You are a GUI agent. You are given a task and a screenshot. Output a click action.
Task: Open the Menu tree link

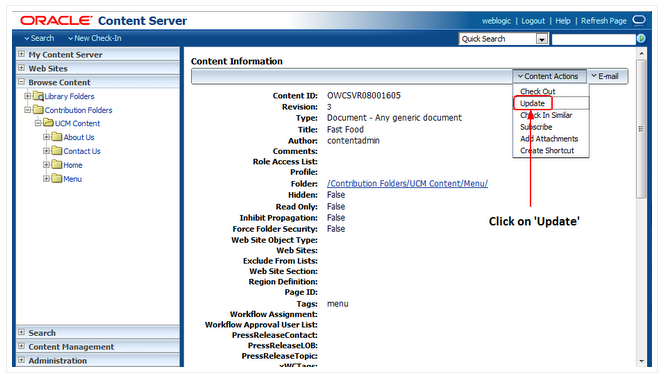73,179
